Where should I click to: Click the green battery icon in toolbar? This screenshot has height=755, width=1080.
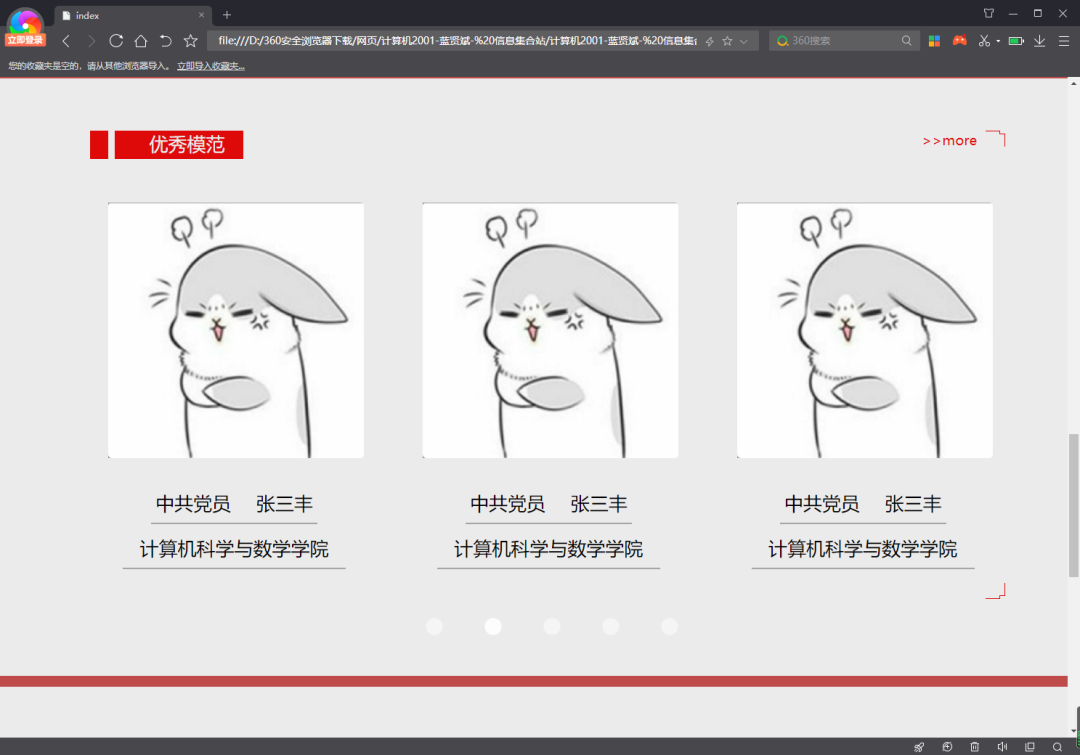1016,41
